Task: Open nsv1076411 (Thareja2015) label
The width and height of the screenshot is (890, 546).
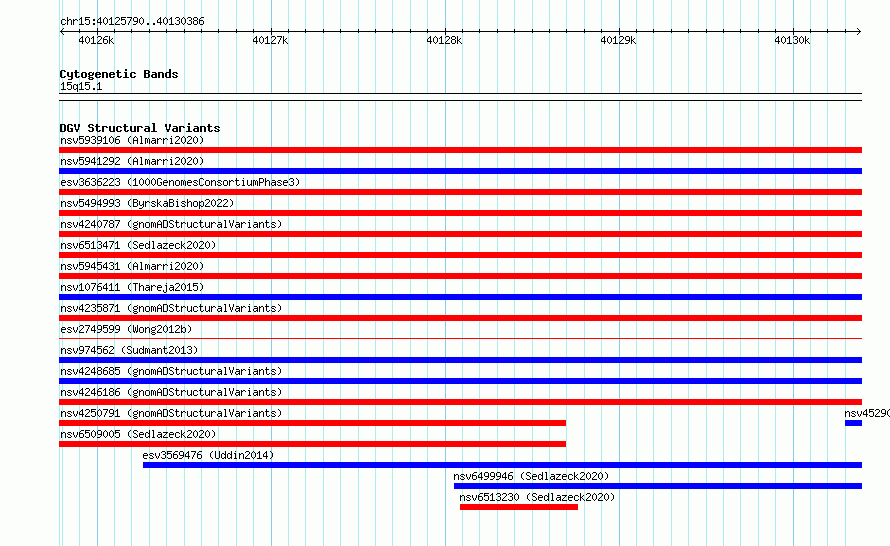Action: (x=132, y=287)
